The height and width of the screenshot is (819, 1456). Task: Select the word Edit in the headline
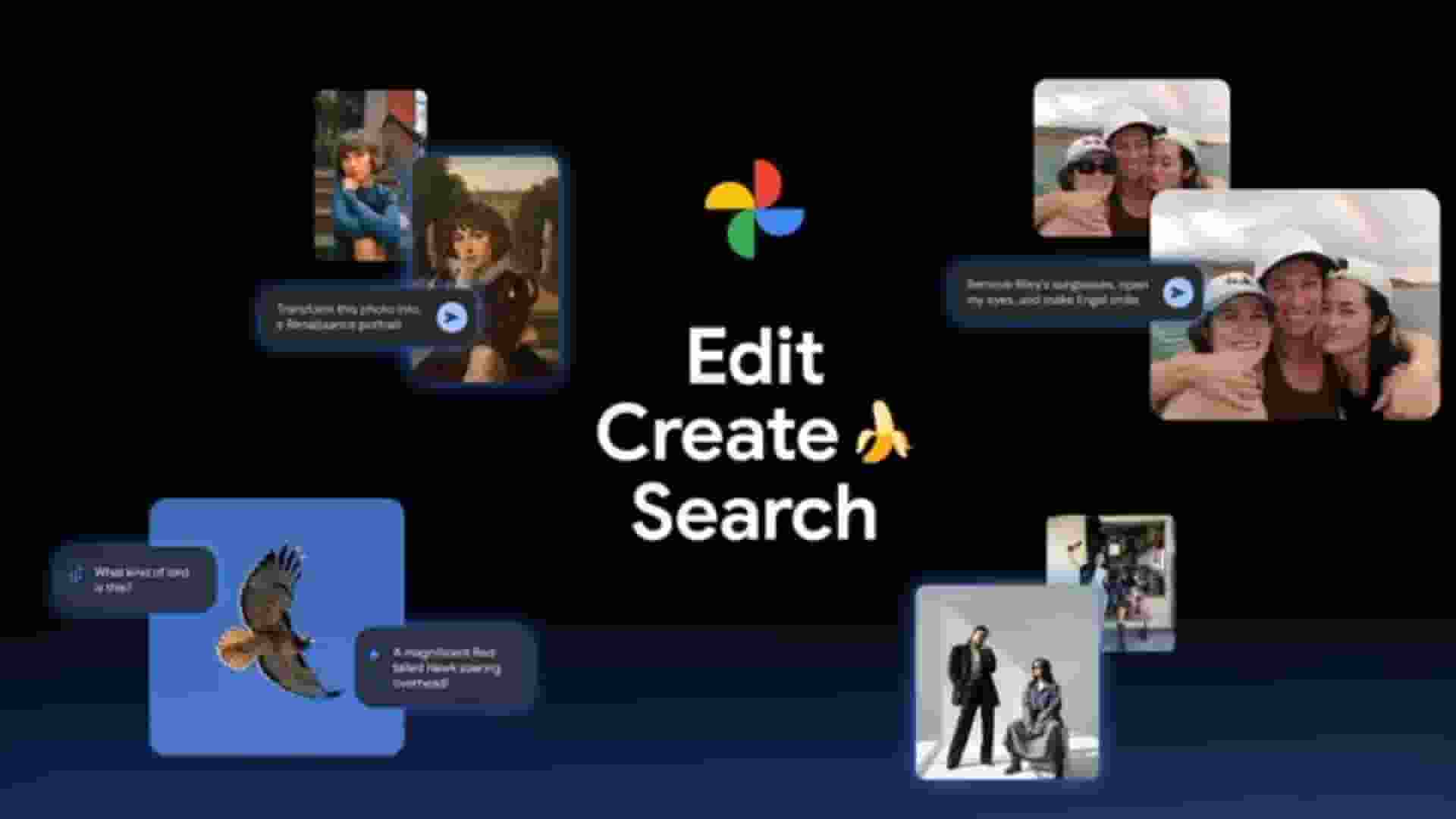[755, 355]
